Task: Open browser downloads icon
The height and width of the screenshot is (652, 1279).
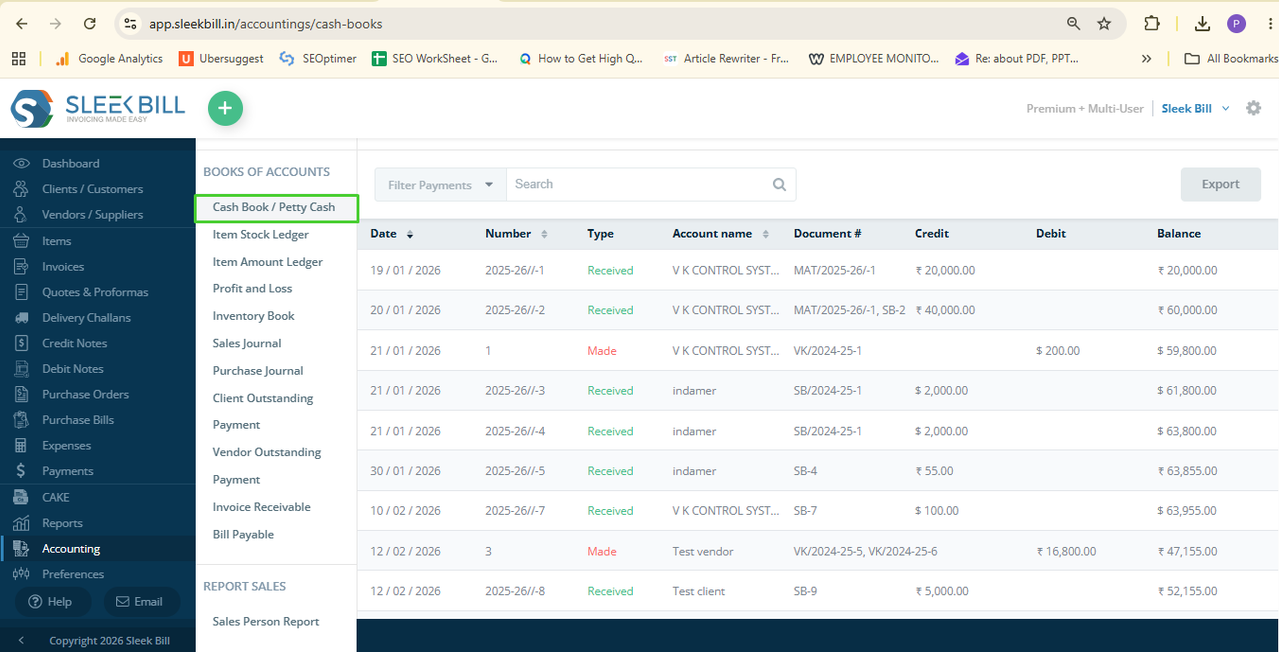Action: pos(1202,23)
